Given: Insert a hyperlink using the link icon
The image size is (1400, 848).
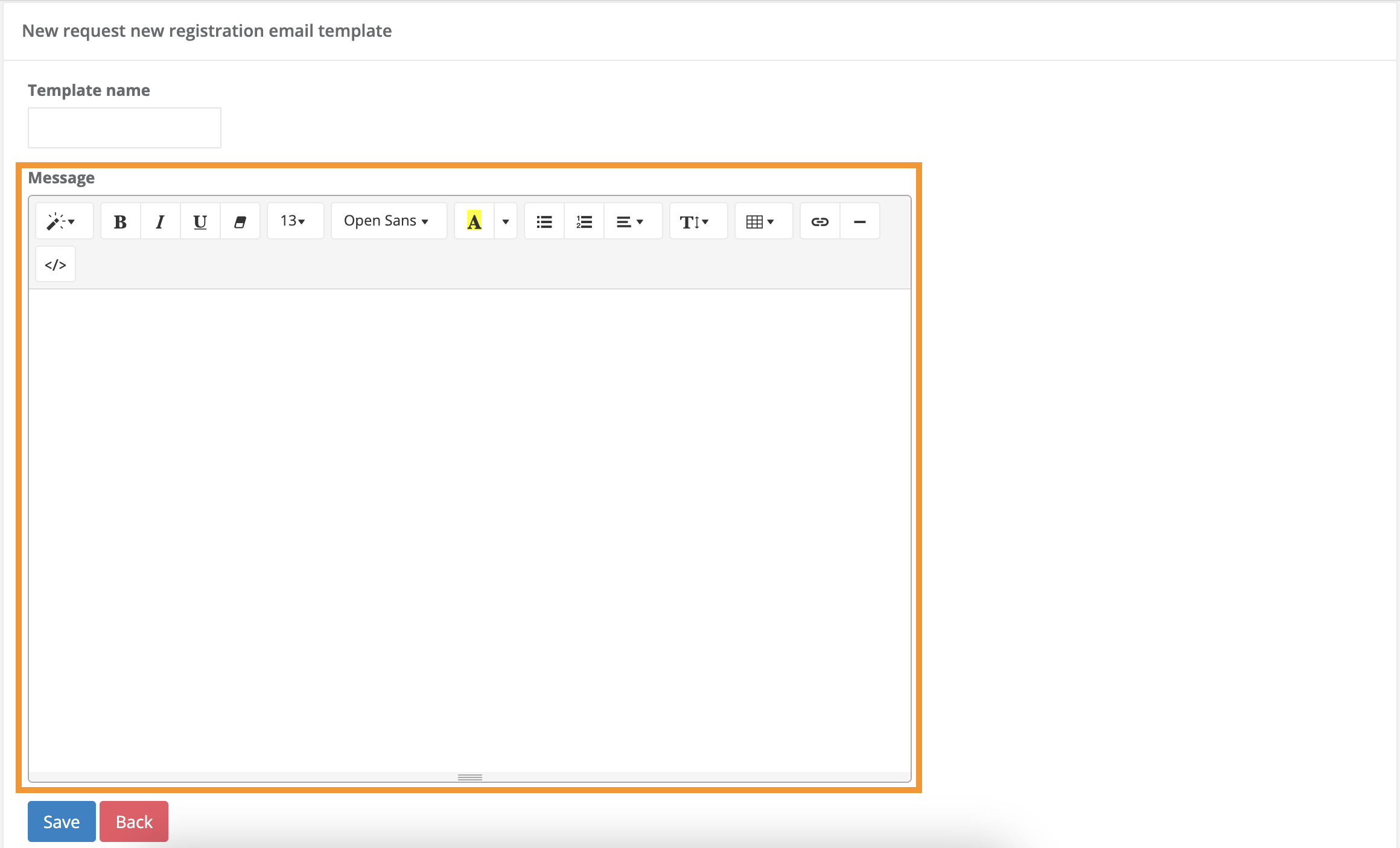Looking at the screenshot, I should coord(819,221).
